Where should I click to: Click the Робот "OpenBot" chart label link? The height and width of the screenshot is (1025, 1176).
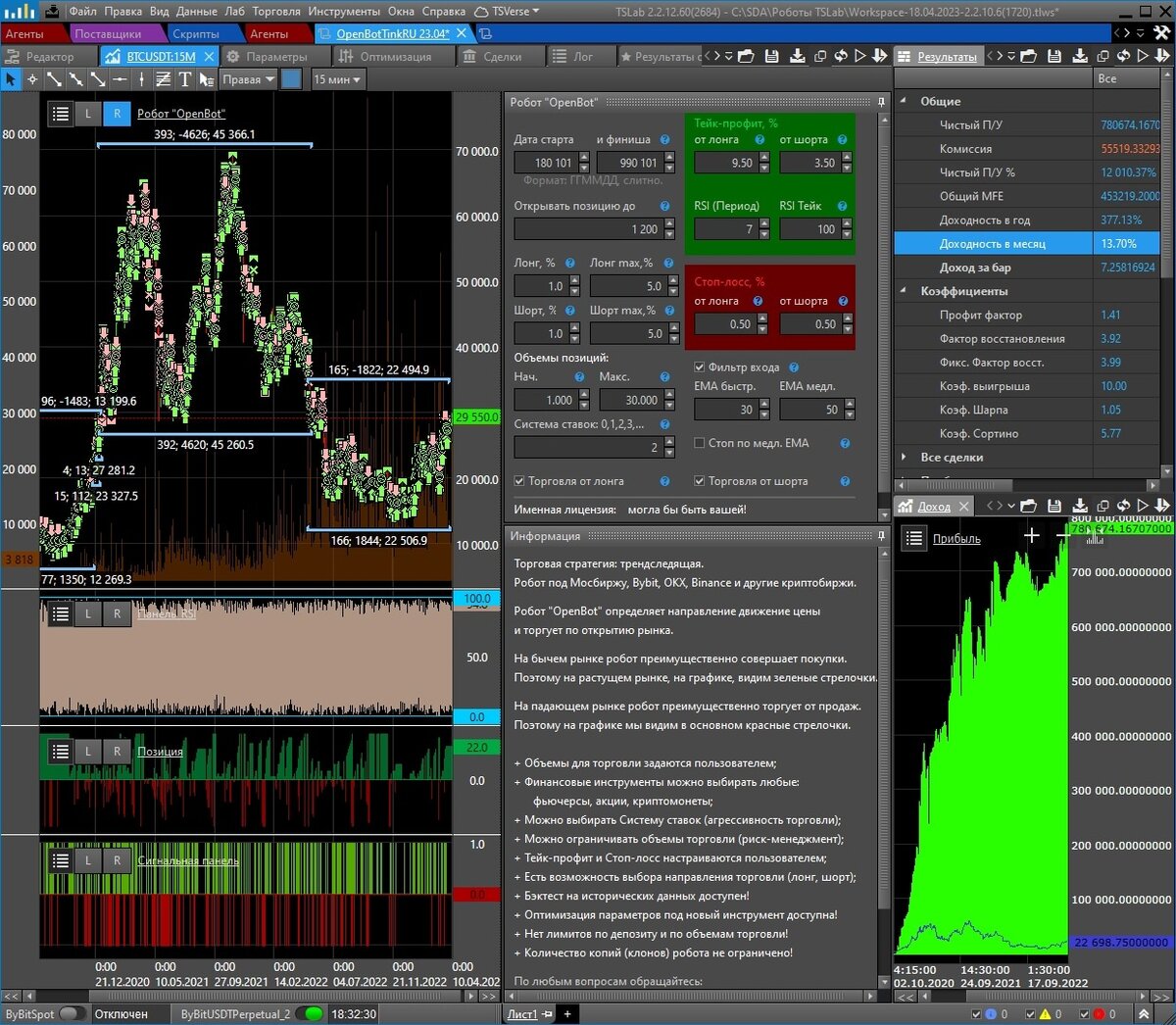click(x=181, y=114)
